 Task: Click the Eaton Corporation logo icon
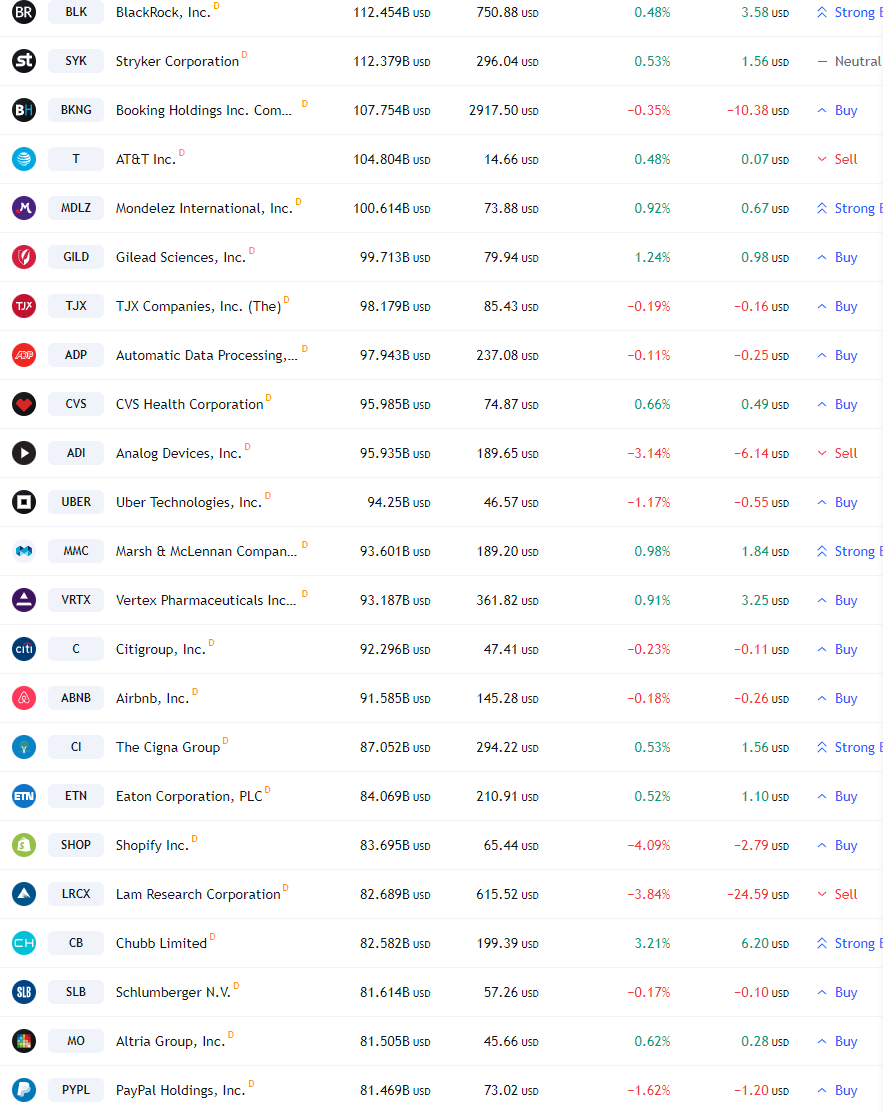(24, 796)
